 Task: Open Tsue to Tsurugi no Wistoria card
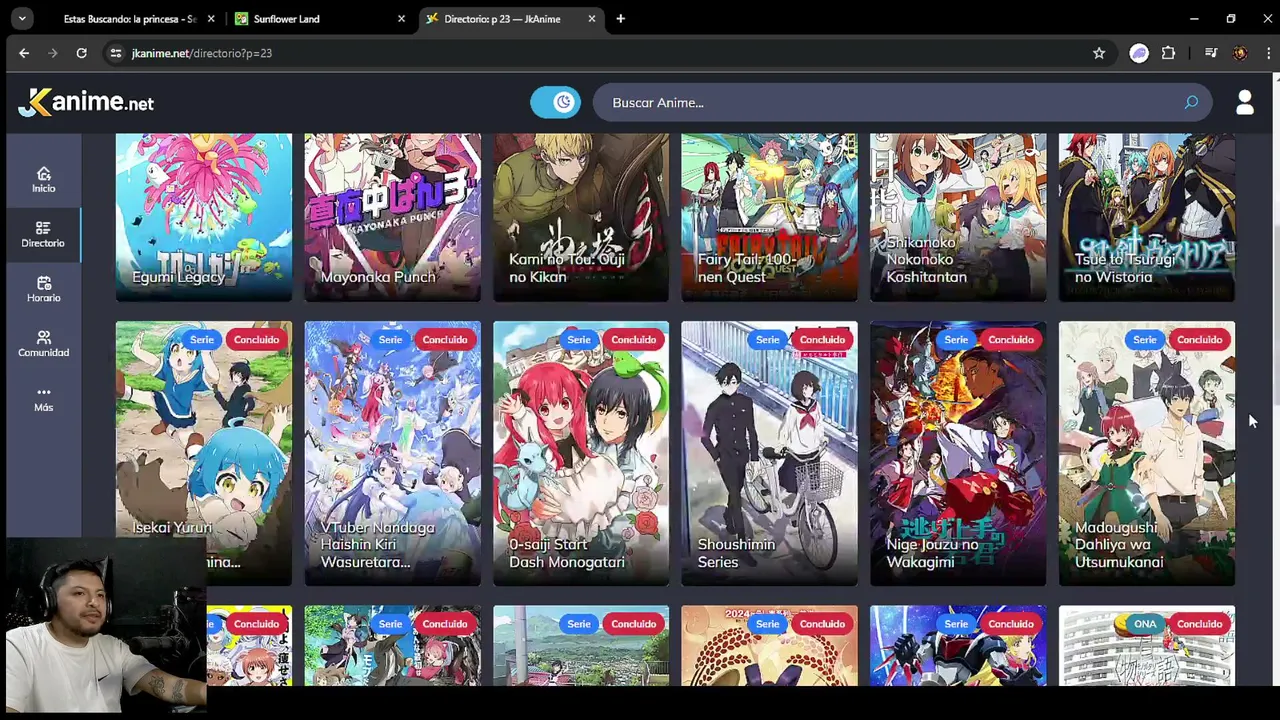(x=1147, y=217)
